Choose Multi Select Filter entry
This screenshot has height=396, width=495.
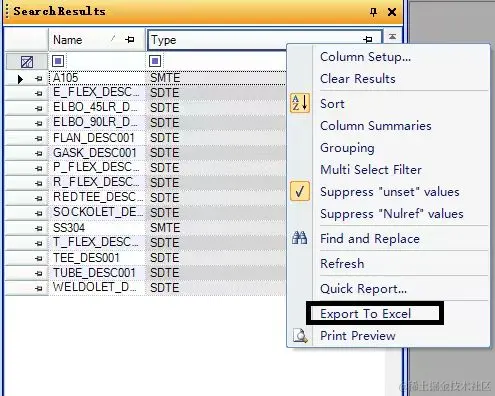click(x=371, y=170)
